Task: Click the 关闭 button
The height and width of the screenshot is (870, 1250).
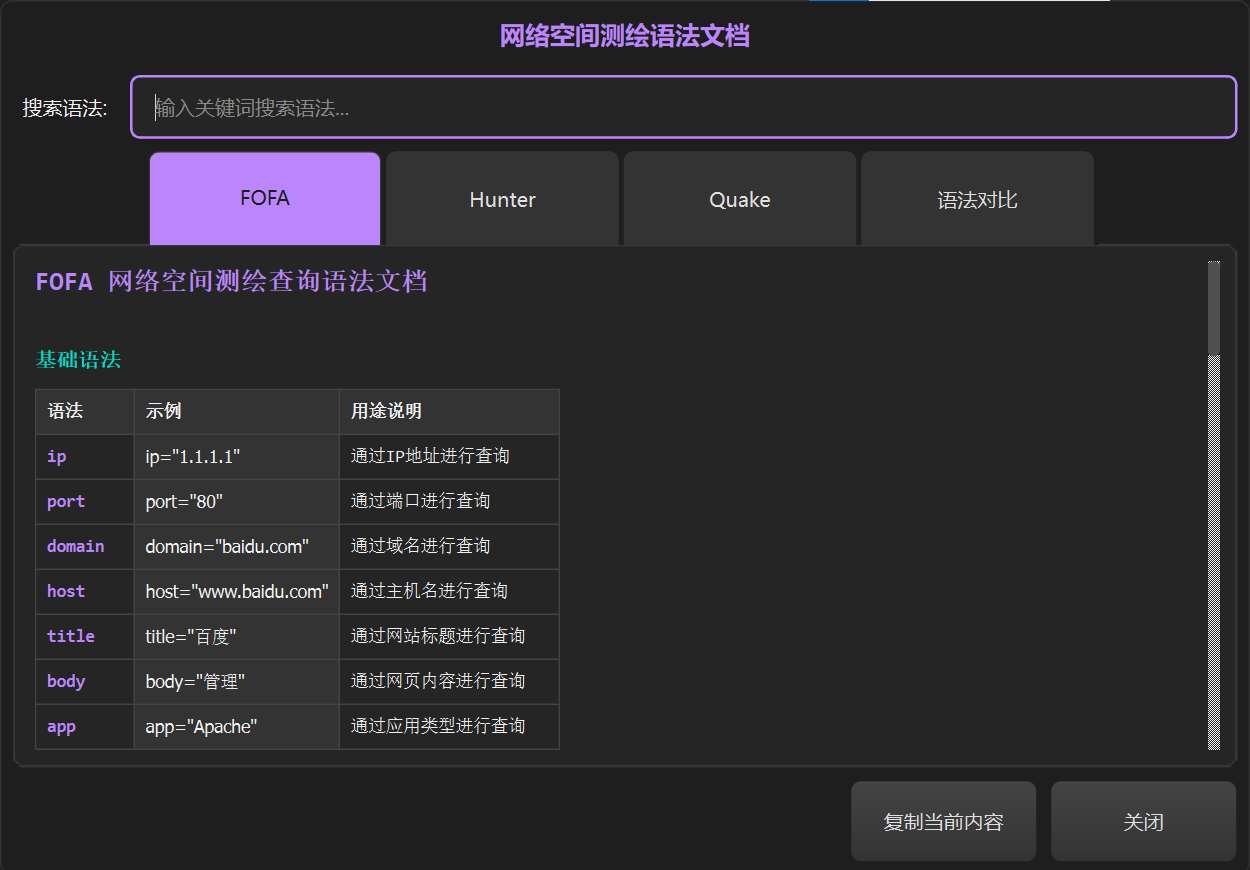Action: tap(1143, 822)
